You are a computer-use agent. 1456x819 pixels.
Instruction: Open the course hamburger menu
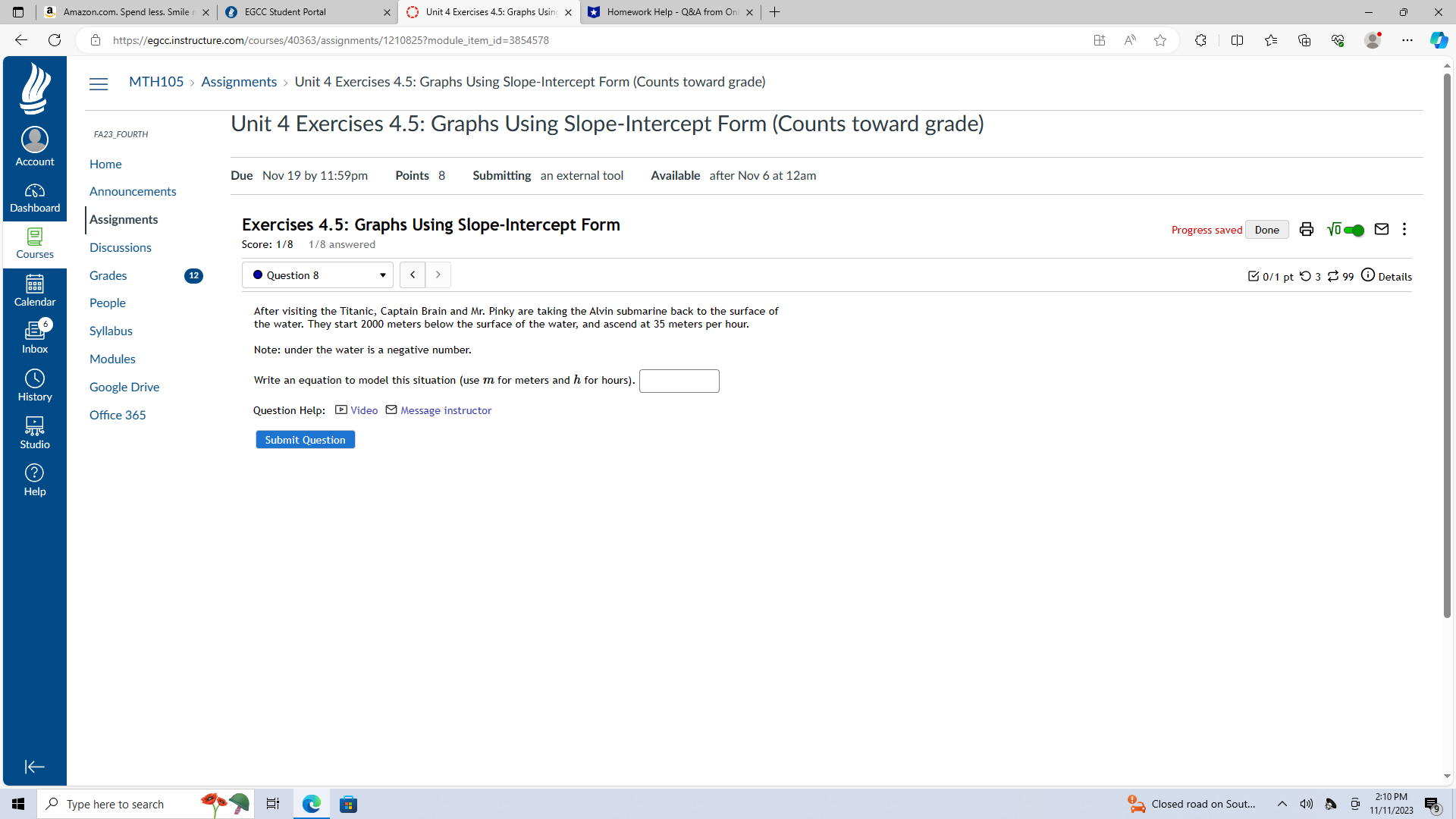(x=98, y=83)
